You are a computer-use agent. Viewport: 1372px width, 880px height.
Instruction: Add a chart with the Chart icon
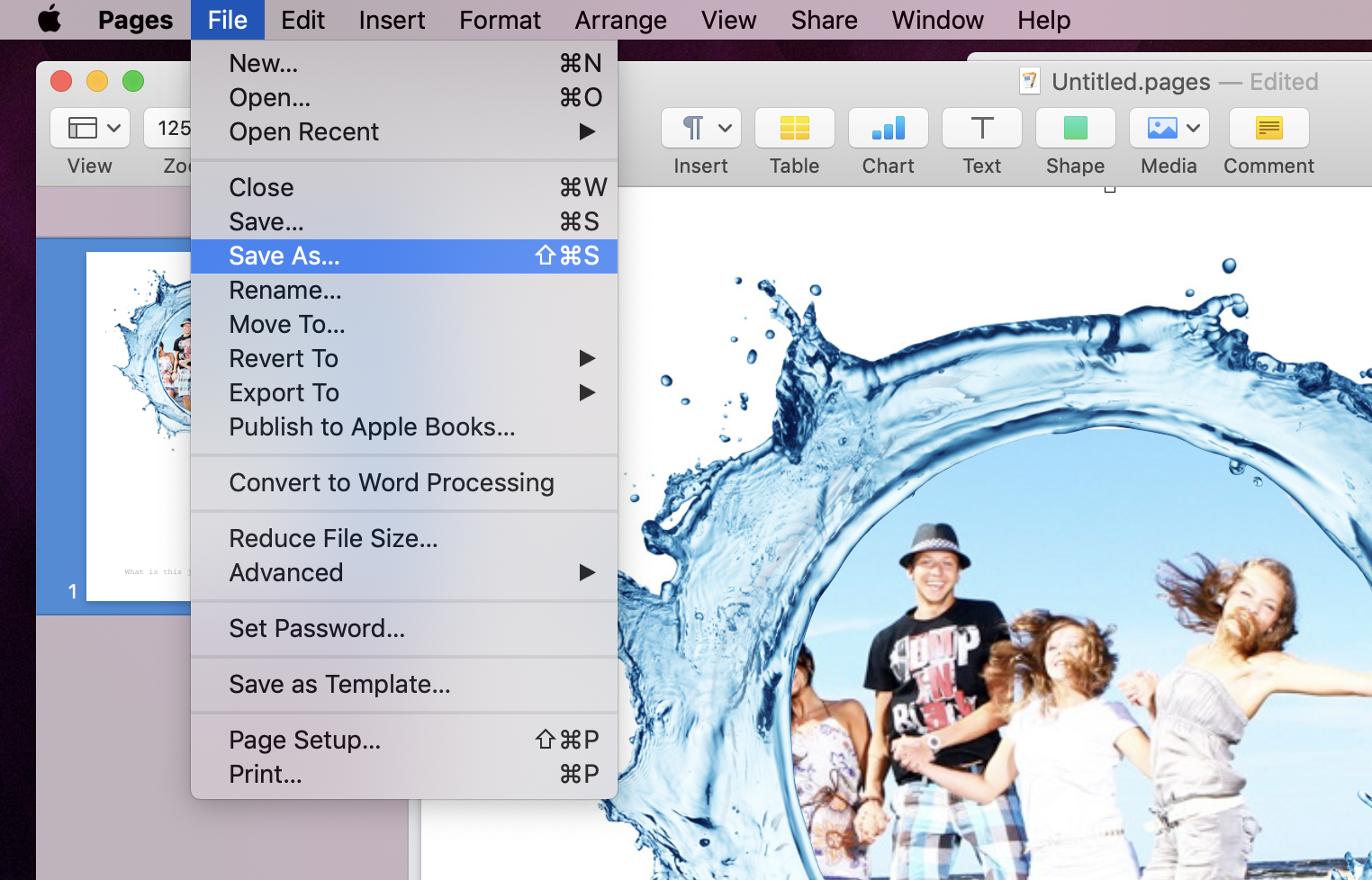click(889, 128)
